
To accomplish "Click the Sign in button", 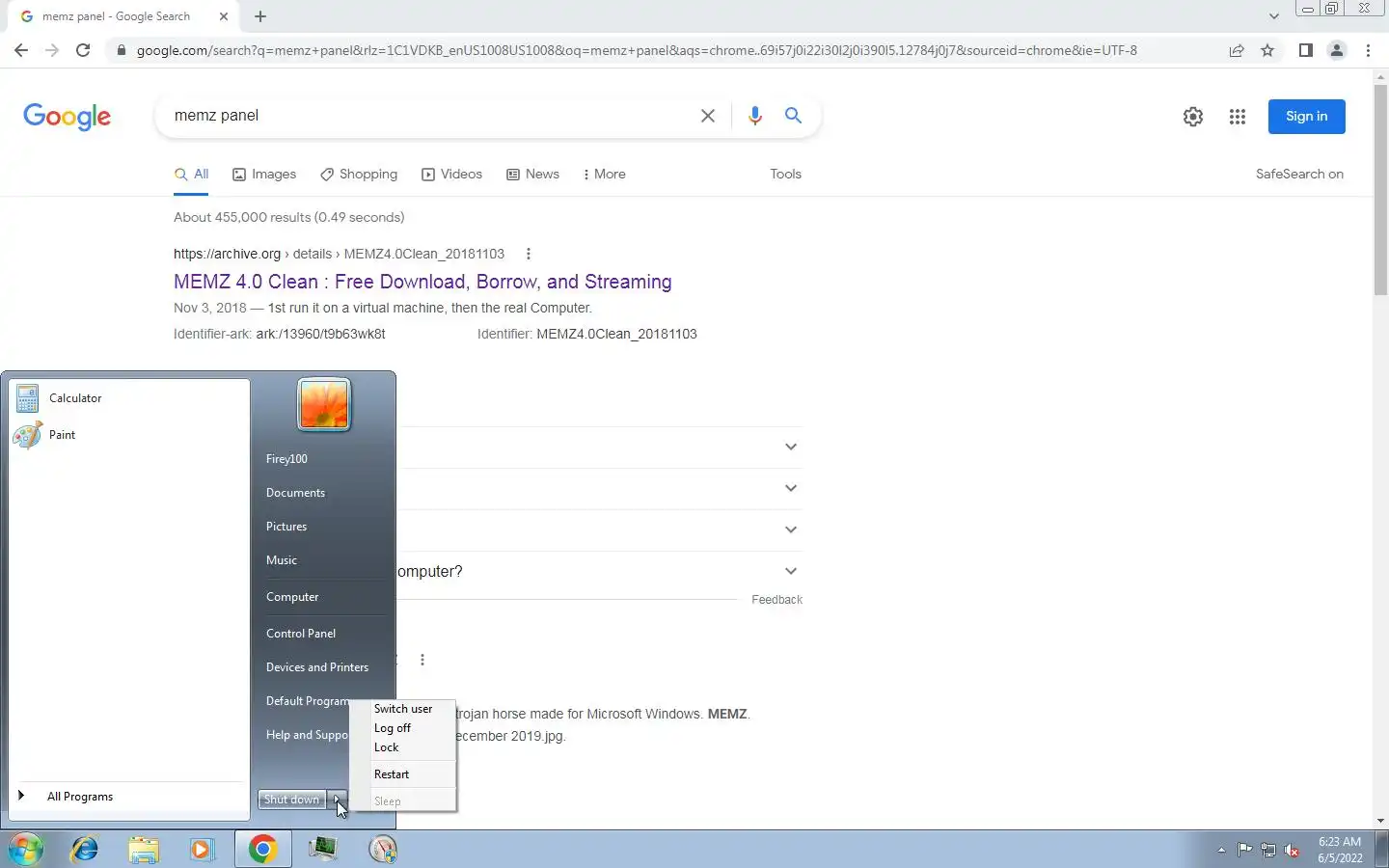I will [1306, 117].
